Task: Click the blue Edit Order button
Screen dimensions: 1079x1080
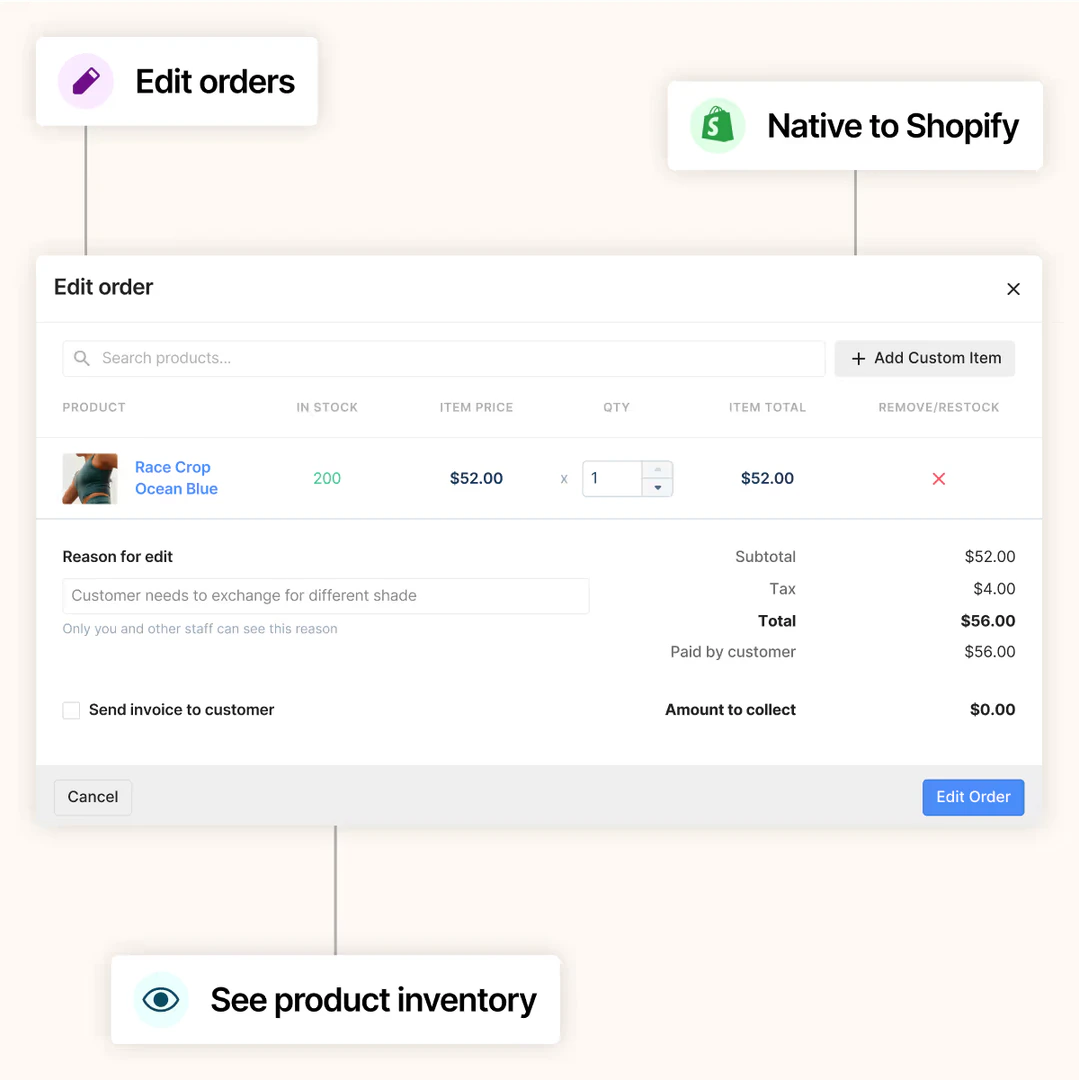Action: coord(972,797)
